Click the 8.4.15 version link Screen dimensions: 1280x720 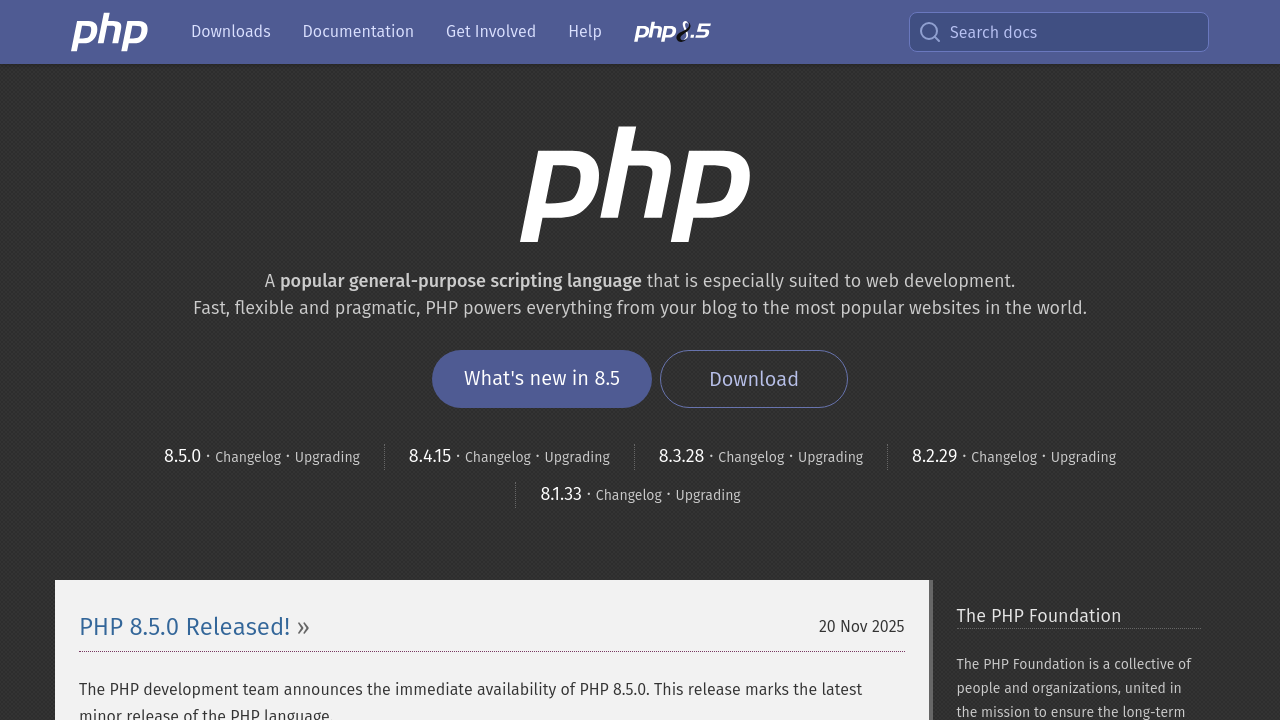[430, 455]
